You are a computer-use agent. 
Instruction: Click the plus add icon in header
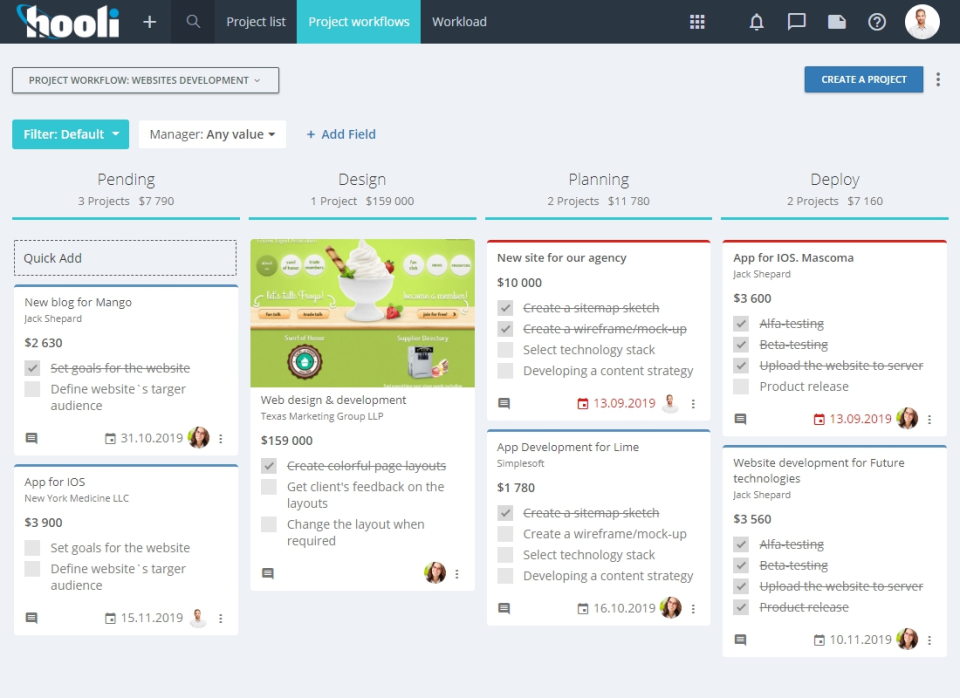point(149,22)
